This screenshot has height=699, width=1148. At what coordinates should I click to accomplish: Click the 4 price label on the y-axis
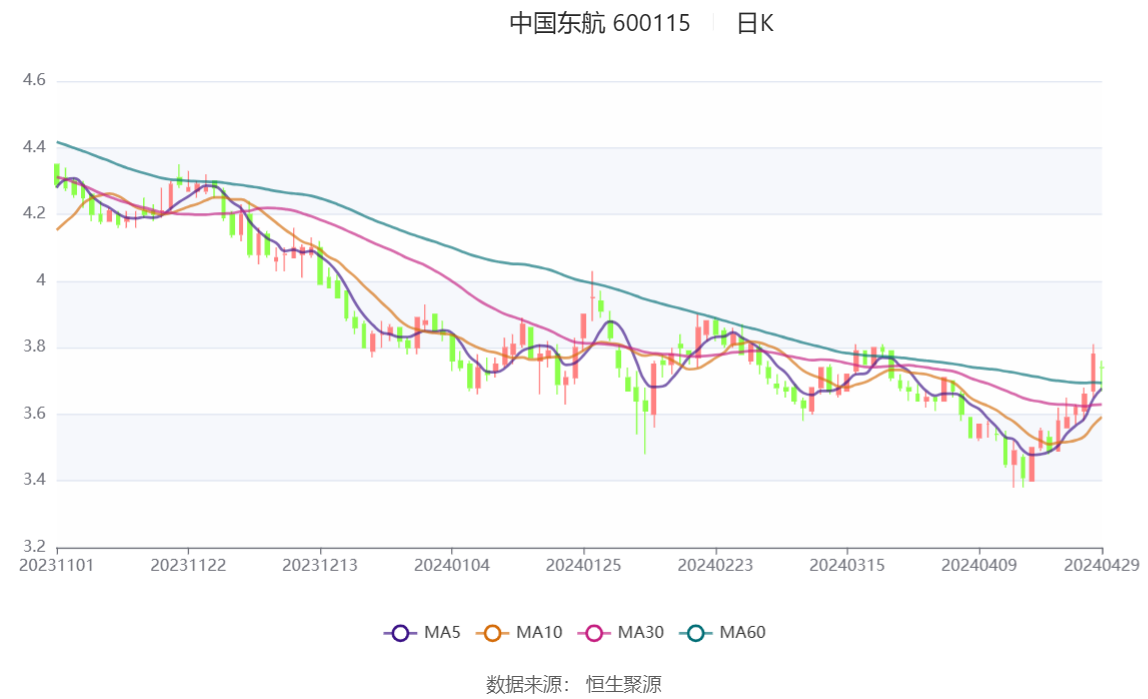click(x=42, y=281)
